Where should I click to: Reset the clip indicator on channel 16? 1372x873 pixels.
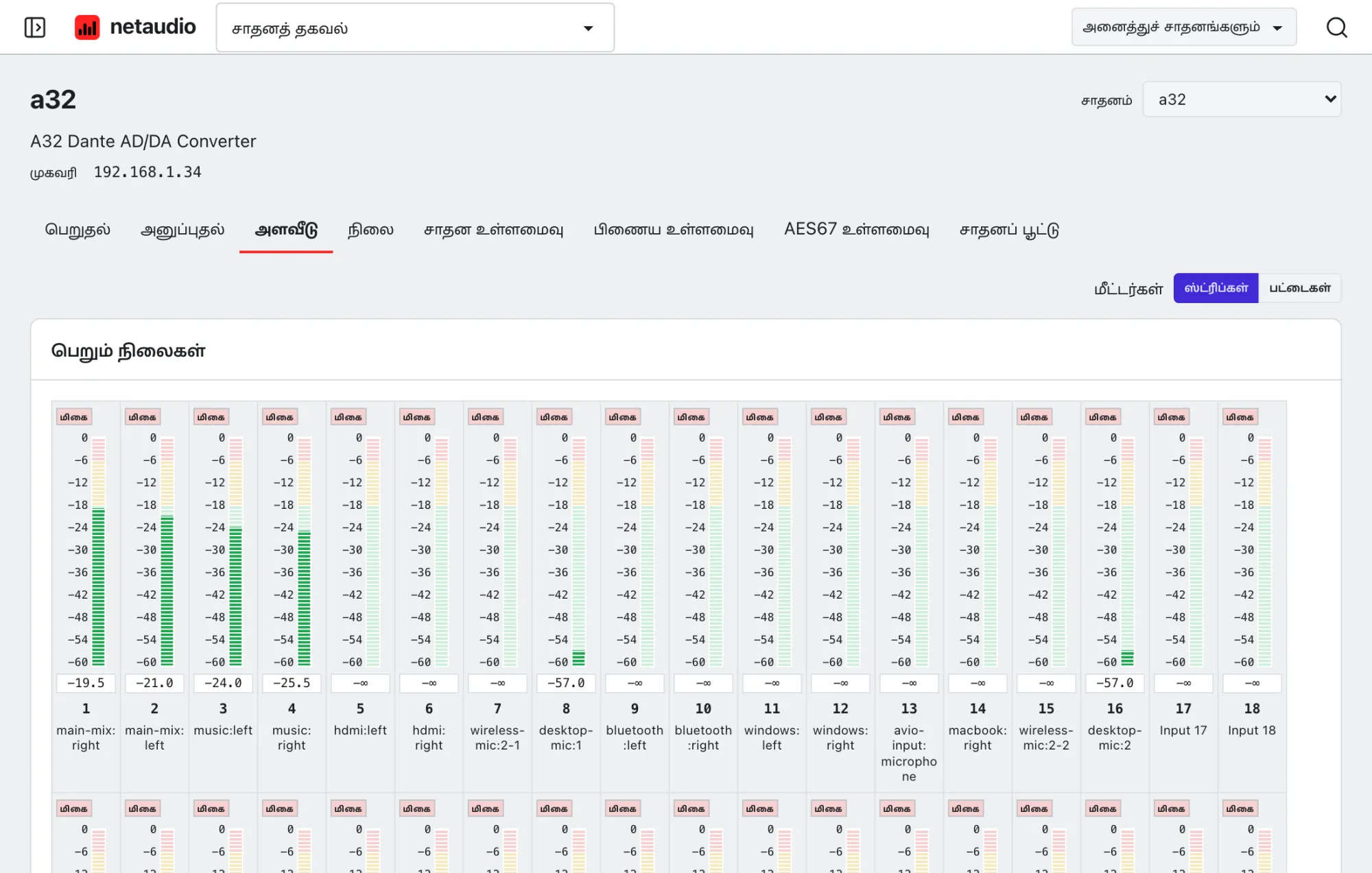[1103, 417]
